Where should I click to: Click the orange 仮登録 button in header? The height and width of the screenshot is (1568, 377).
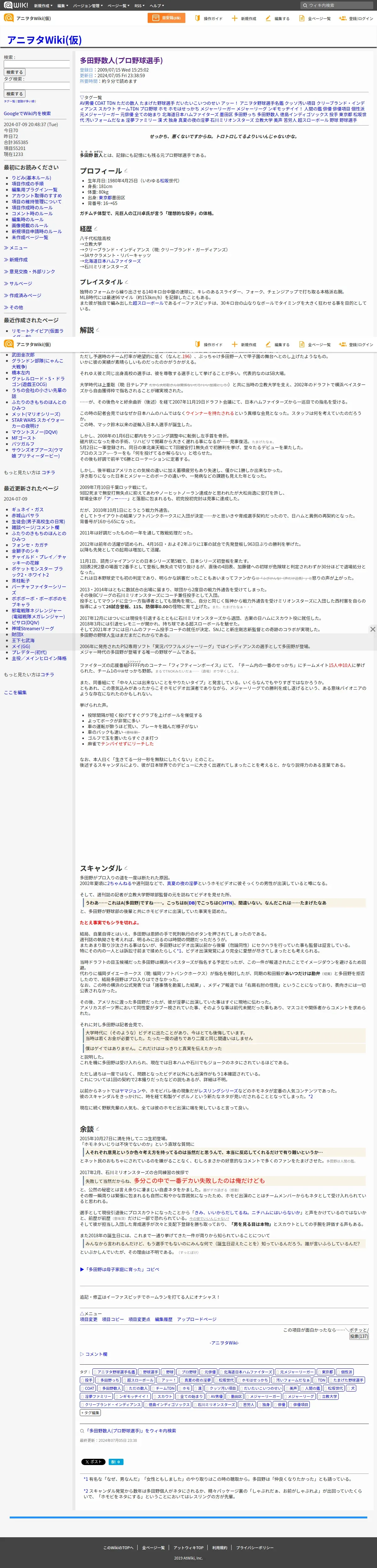[x=166, y=18]
